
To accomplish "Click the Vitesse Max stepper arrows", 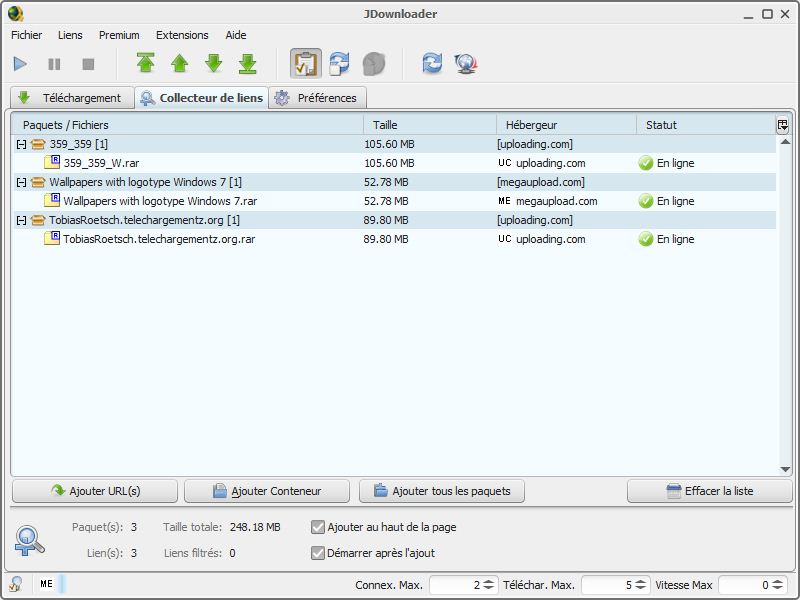I will click(x=778, y=585).
